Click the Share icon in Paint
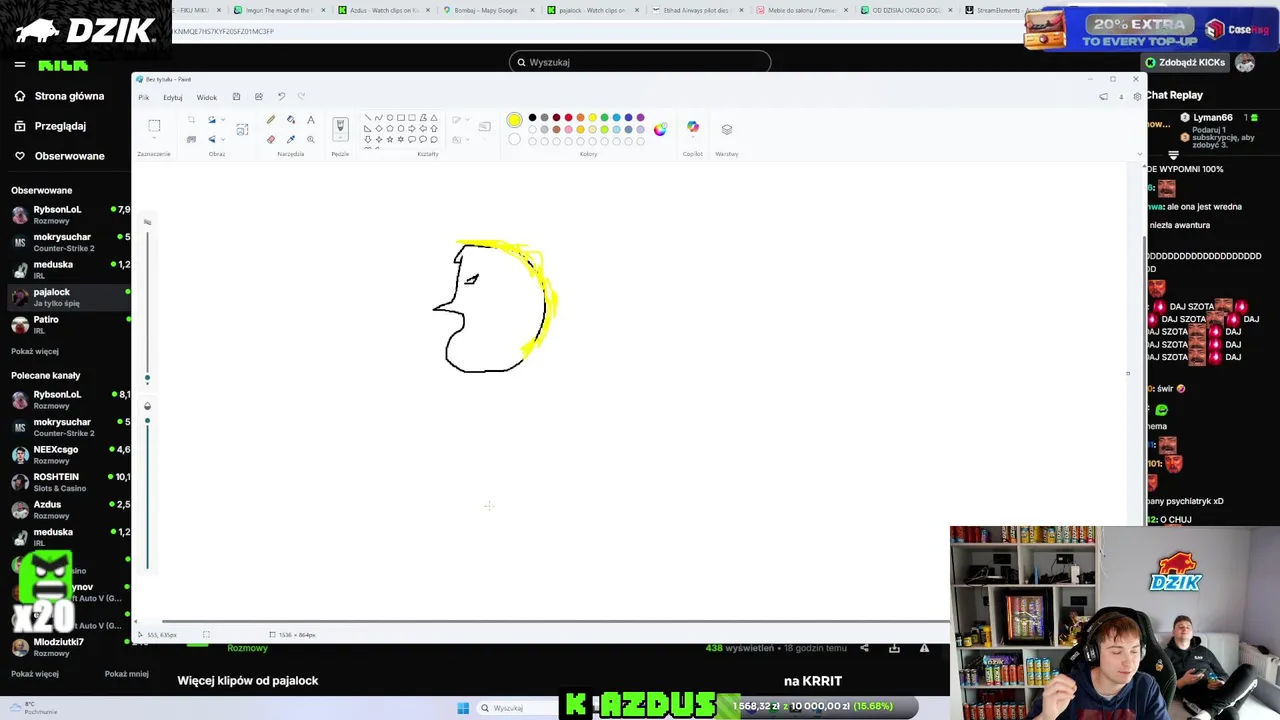The image size is (1280, 720). coord(258,97)
